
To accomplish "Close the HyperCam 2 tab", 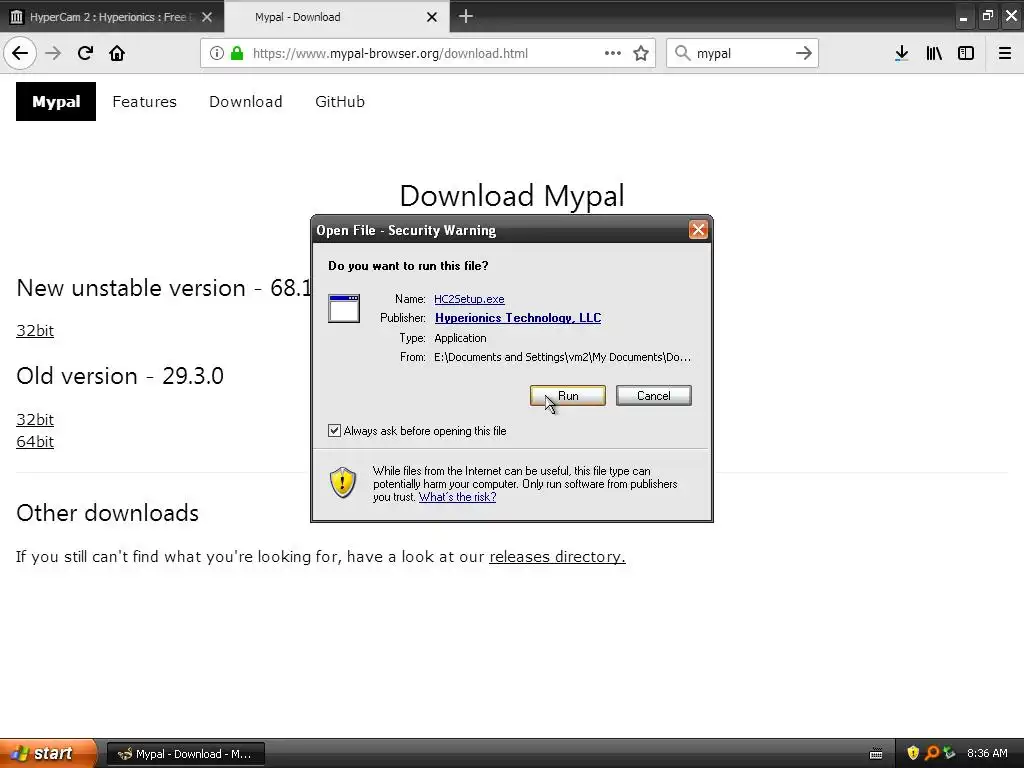I will pos(207,17).
